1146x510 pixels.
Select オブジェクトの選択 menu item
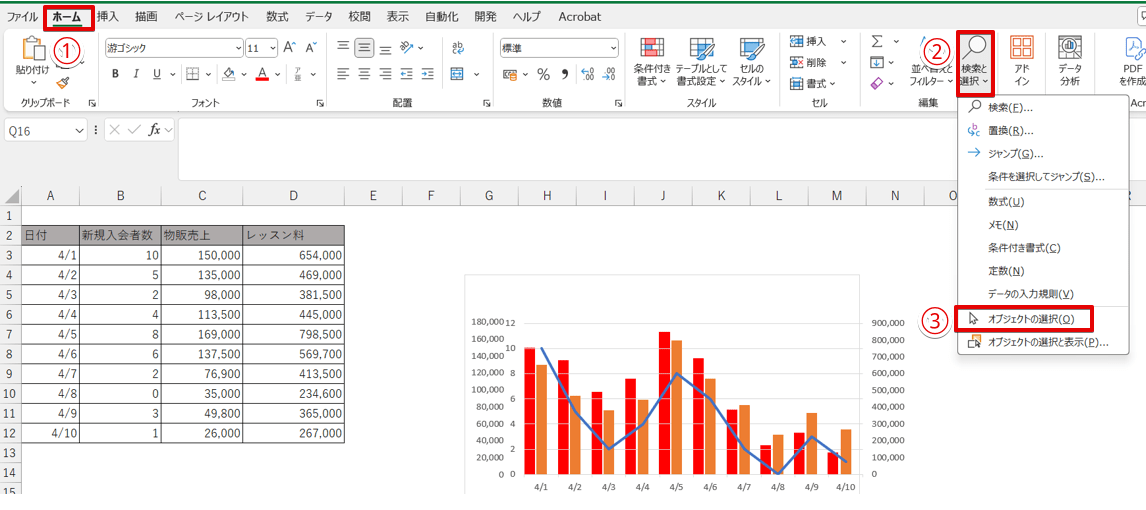pos(1030,319)
